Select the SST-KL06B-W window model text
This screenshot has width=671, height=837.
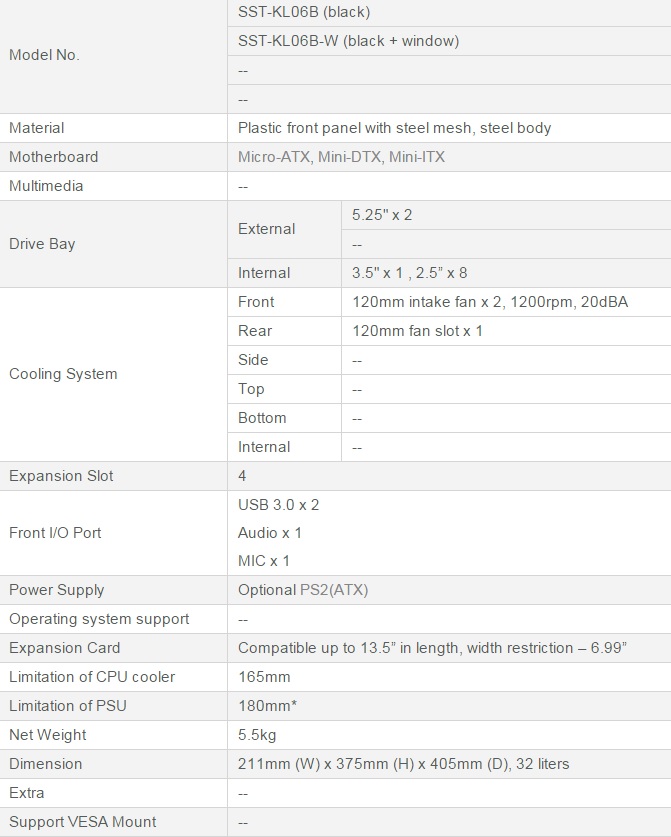[348, 41]
